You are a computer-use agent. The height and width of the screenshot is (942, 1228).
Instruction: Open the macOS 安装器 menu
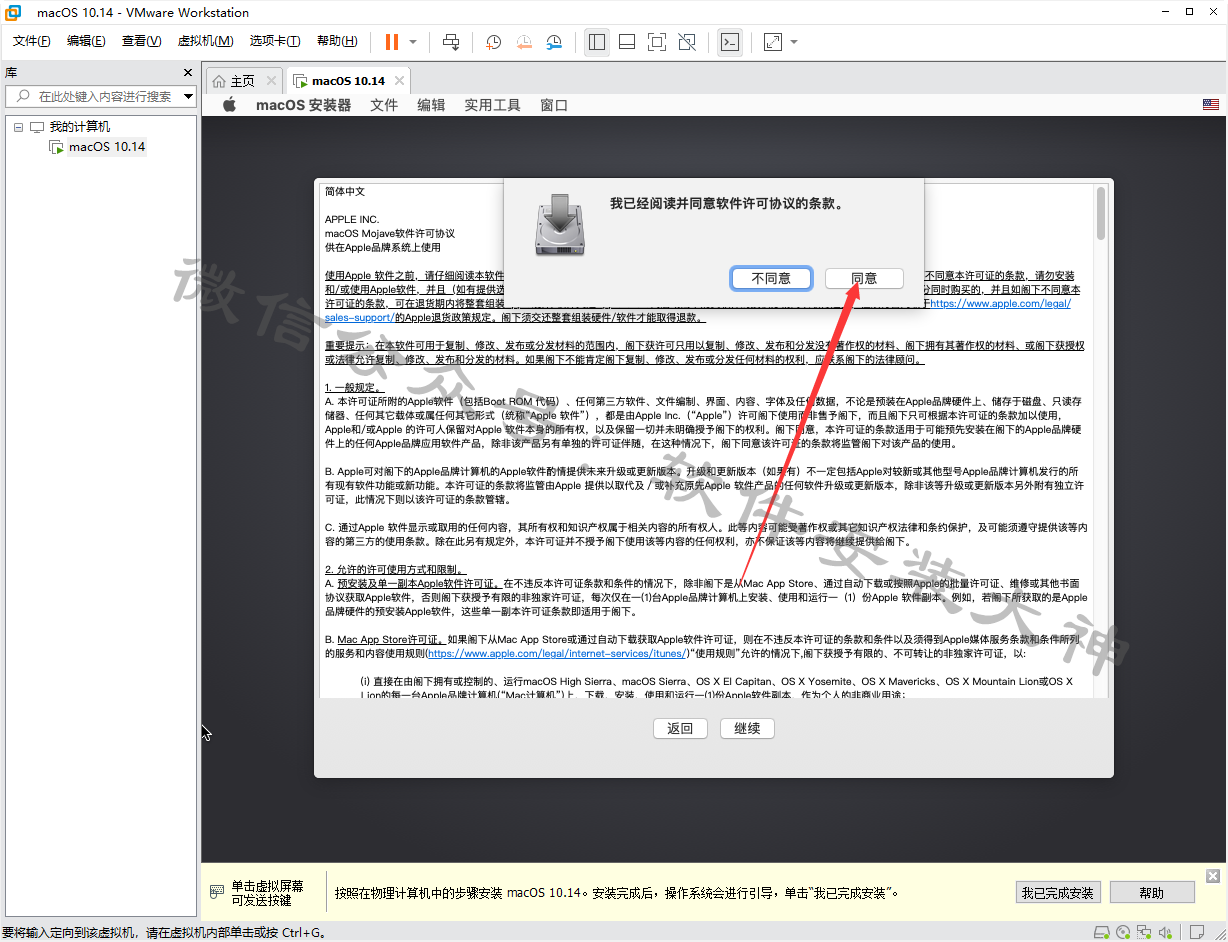point(303,105)
